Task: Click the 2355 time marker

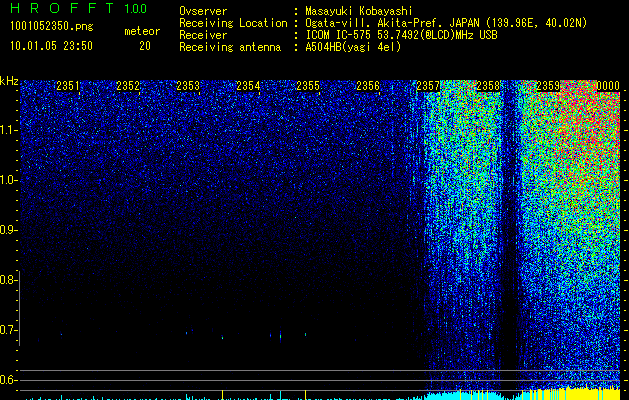Action: tap(308, 86)
